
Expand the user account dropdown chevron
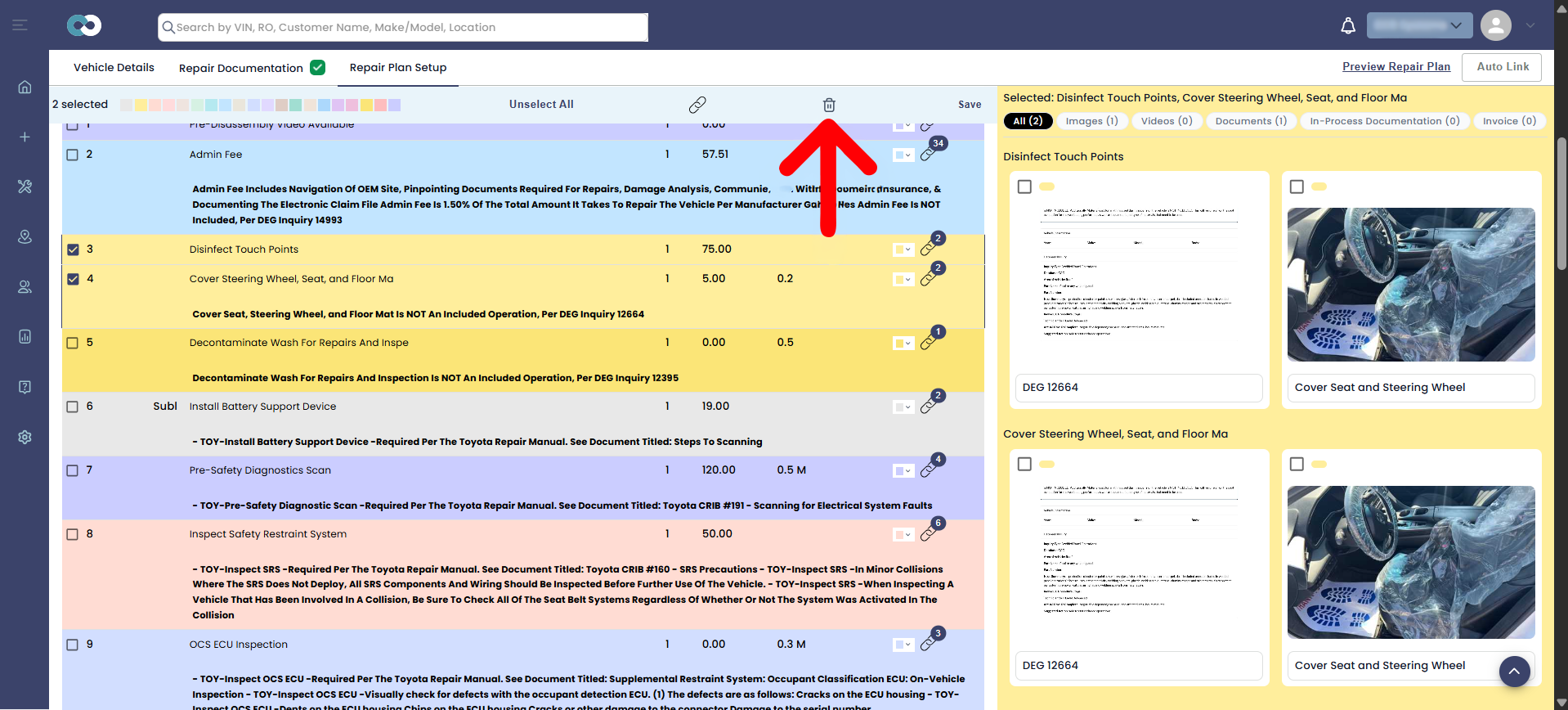click(1530, 25)
